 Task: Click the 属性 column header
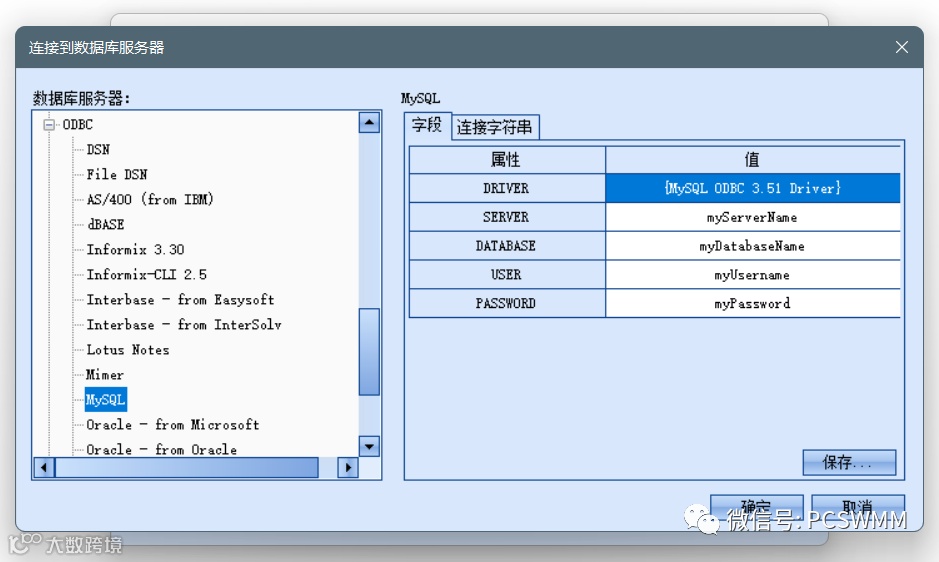[x=507, y=159]
